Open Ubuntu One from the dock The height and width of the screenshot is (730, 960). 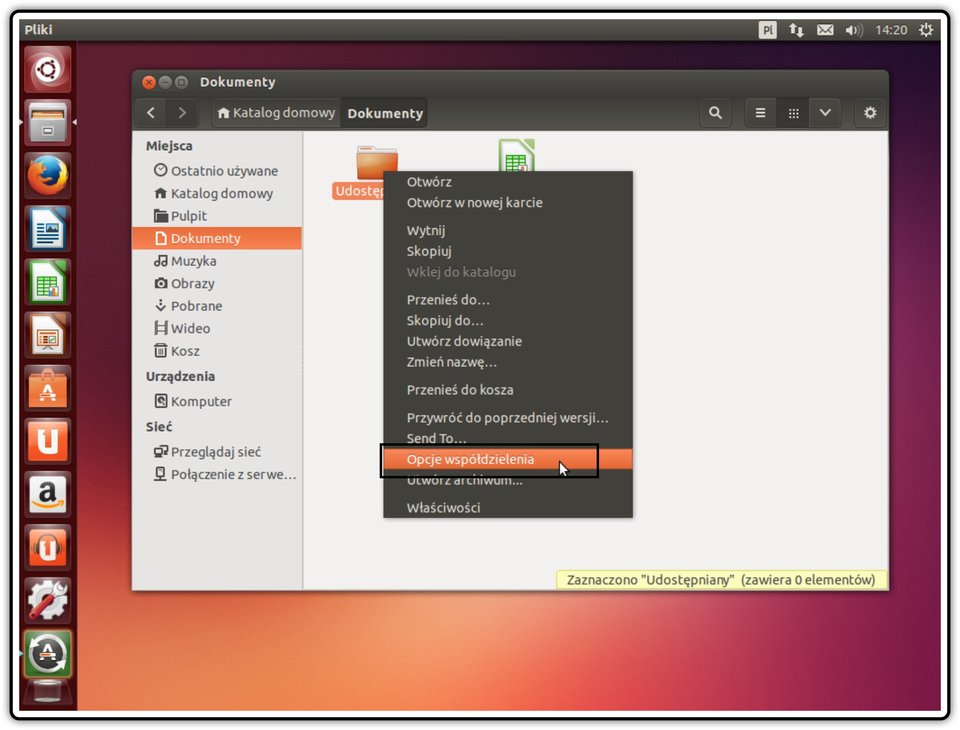tap(48, 442)
